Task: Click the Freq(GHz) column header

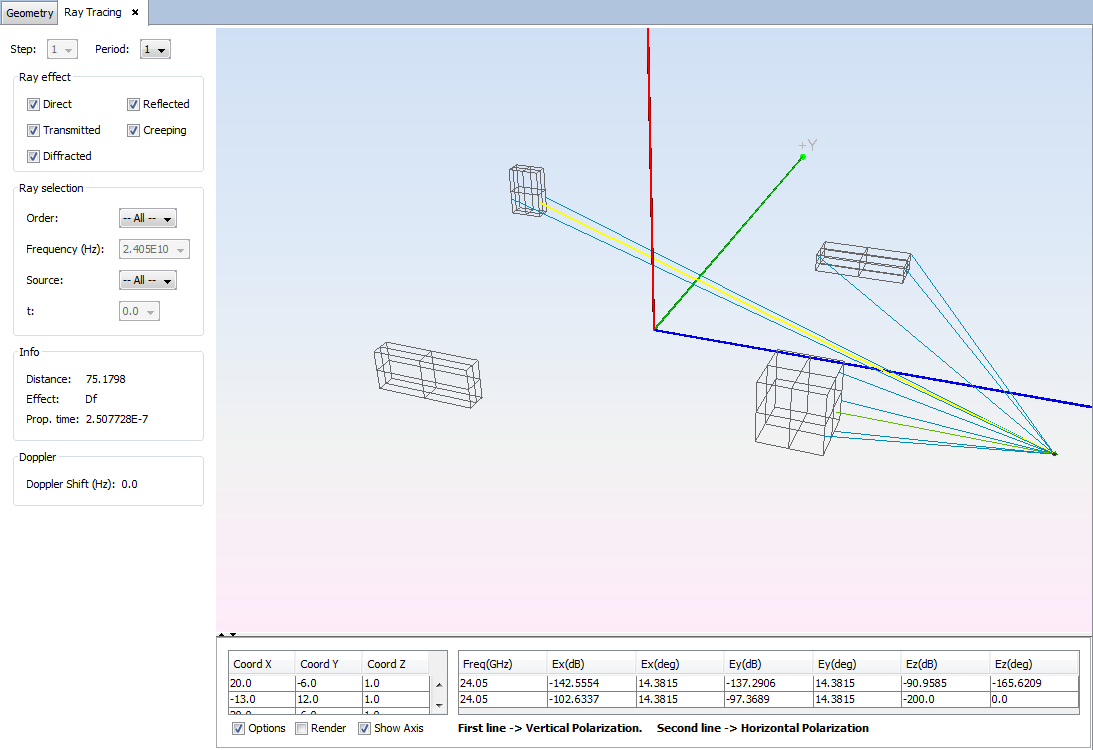Action: pyautogui.click(x=487, y=664)
